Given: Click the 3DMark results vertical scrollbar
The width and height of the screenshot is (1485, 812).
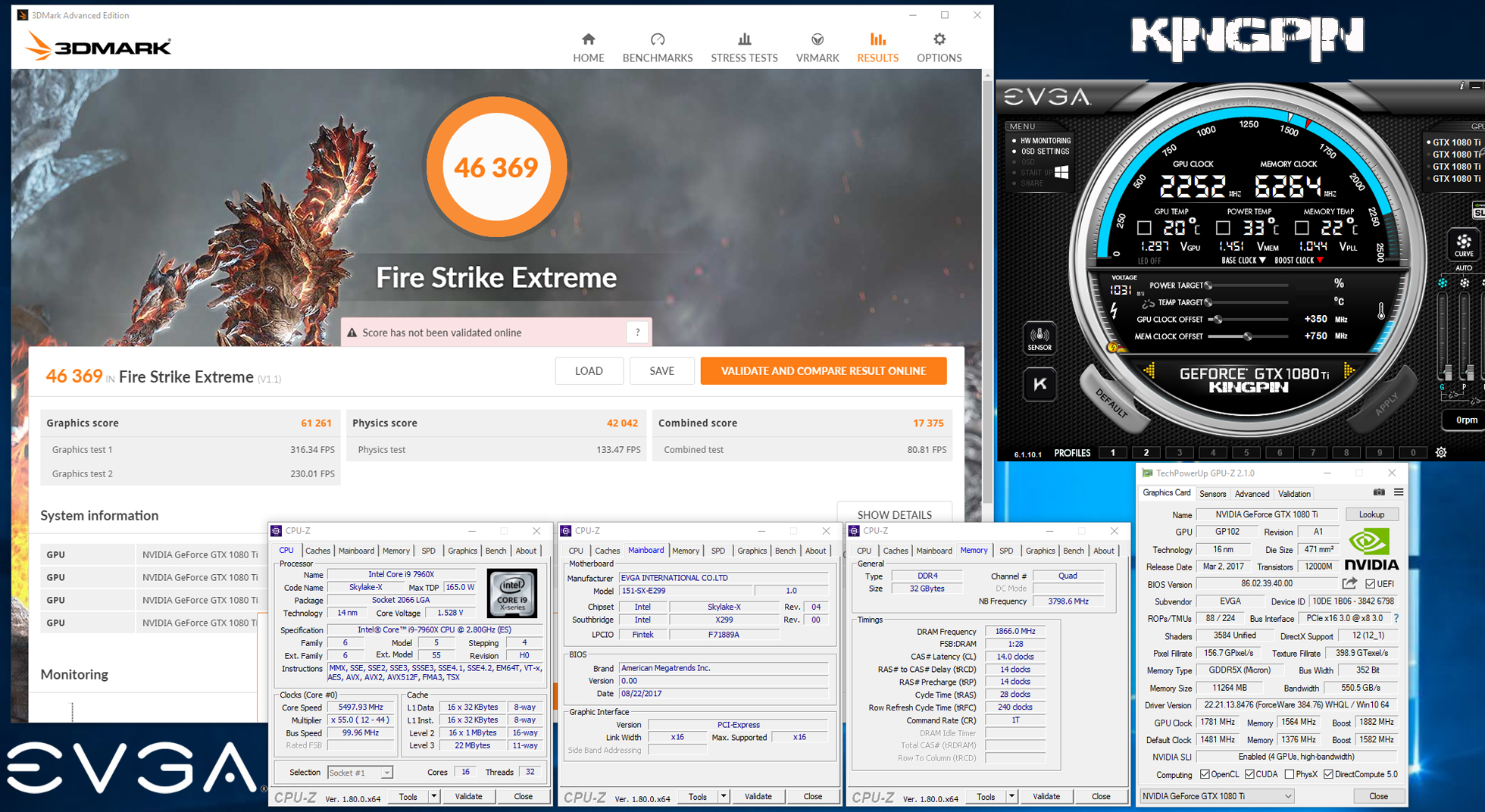Looking at the screenshot, I should point(986,291).
